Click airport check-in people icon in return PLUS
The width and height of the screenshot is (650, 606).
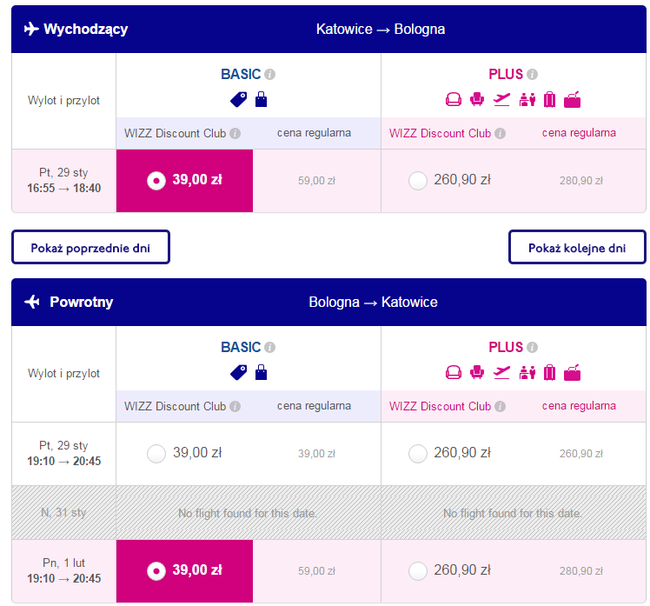click(x=527, y=372)
